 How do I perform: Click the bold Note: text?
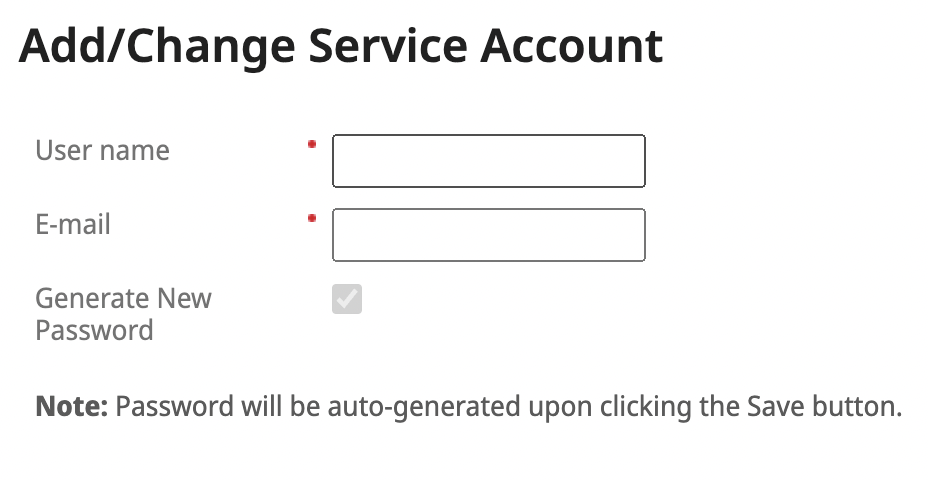71,407
